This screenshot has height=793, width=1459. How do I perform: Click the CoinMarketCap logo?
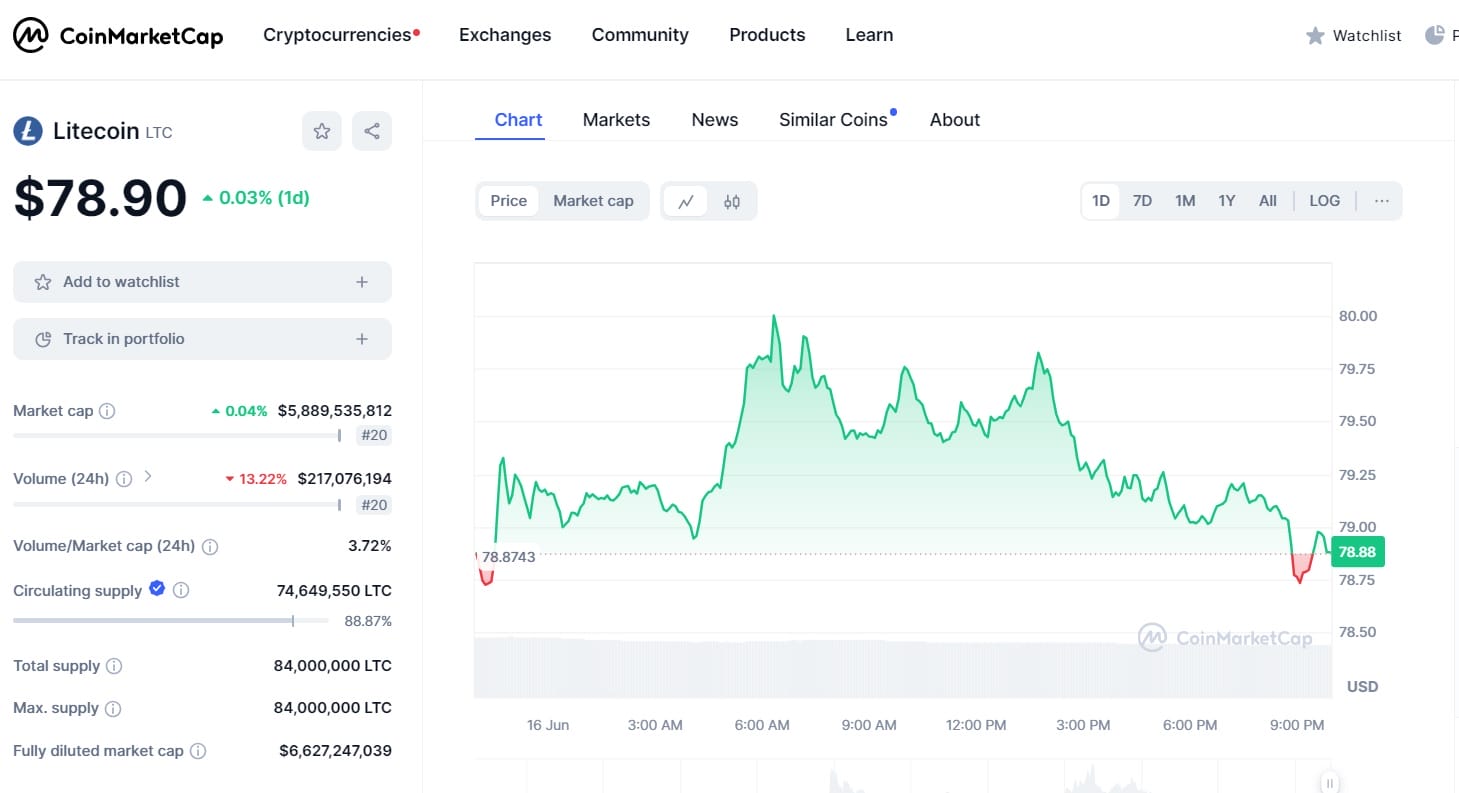point(118,36)
